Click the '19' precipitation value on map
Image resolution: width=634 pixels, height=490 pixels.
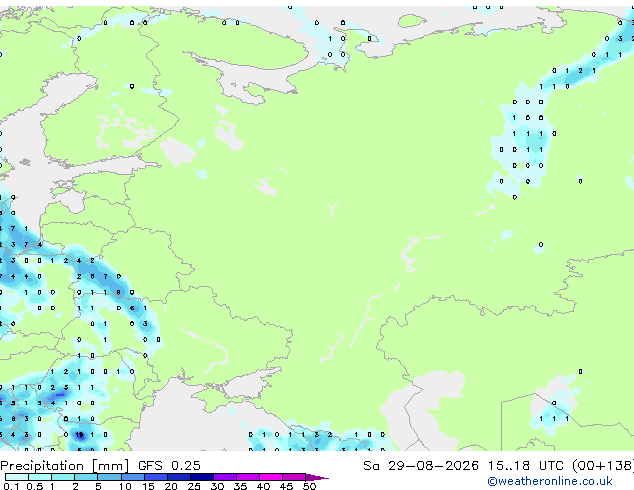[x=79, y=435]
